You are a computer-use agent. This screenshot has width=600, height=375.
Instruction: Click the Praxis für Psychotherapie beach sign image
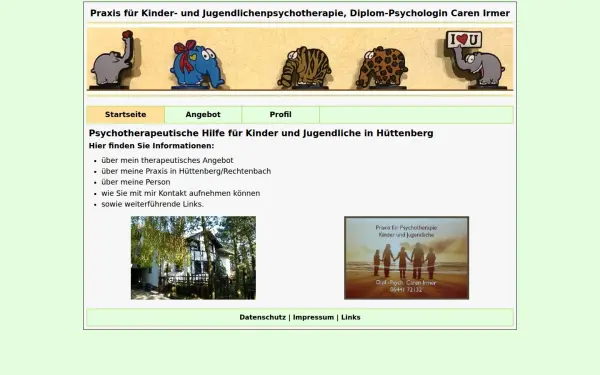pyautogui.click(x=406, y=258)
